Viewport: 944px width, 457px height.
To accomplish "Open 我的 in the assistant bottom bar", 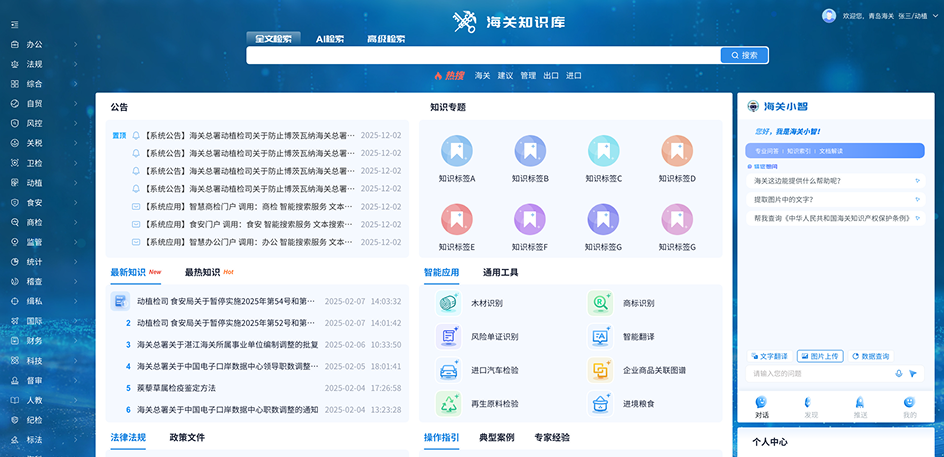I will click(x=910, y=408).
